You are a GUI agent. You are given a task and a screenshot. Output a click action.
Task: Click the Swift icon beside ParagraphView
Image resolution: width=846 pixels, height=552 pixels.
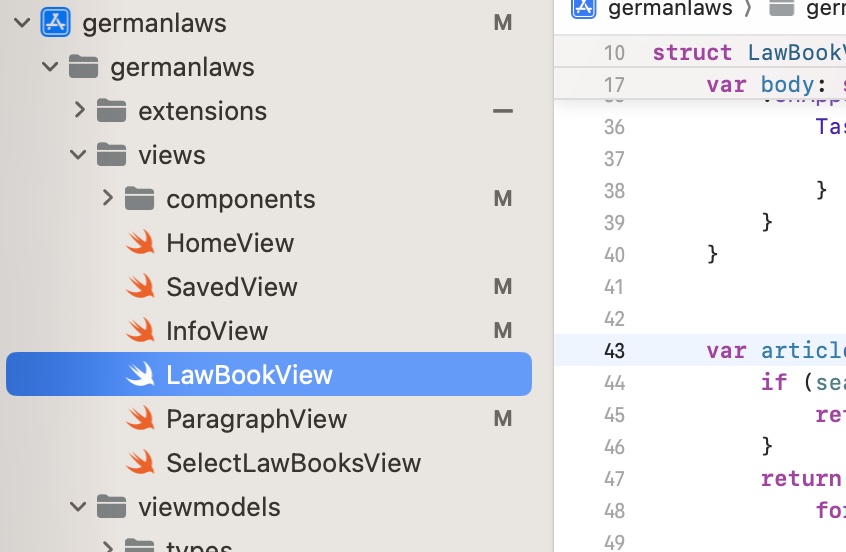140,419
